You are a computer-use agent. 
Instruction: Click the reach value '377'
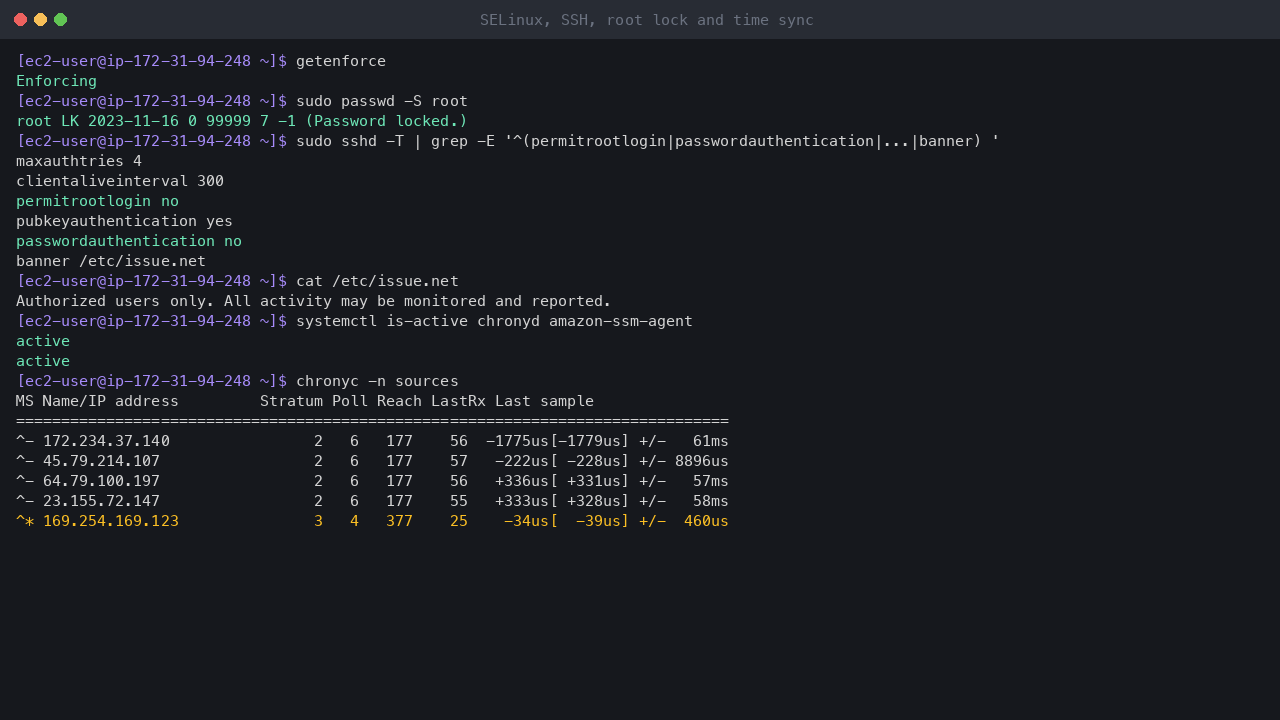tap(400, 521)
